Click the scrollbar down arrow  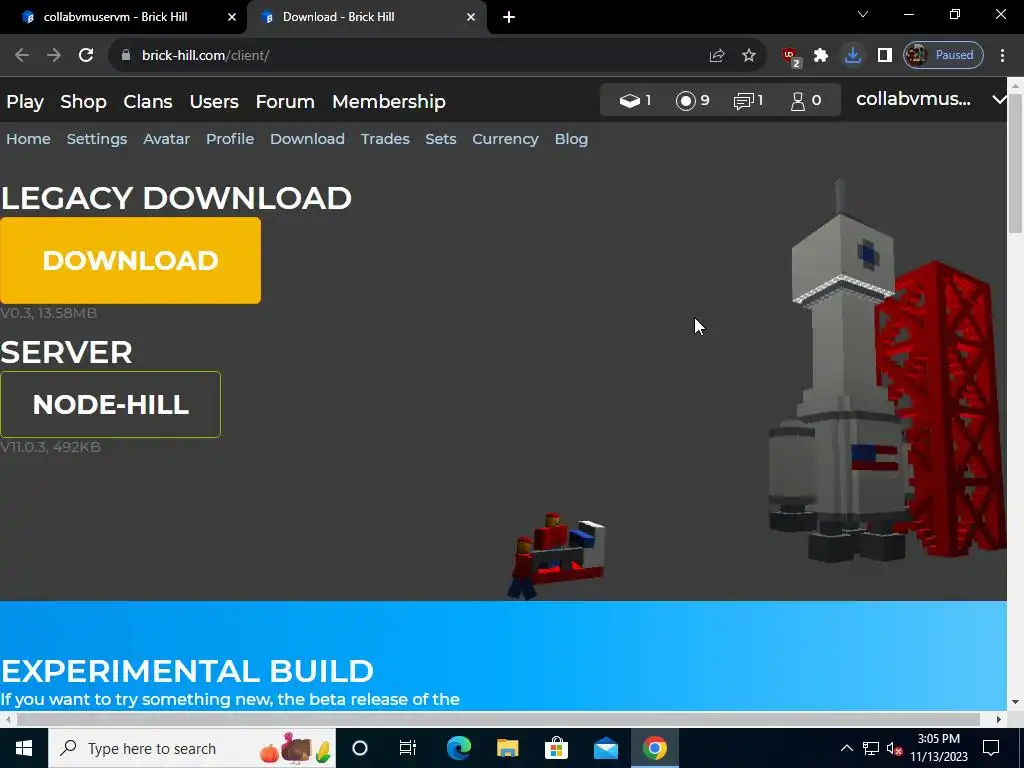pyautogui.click(x=1016, y=703)
